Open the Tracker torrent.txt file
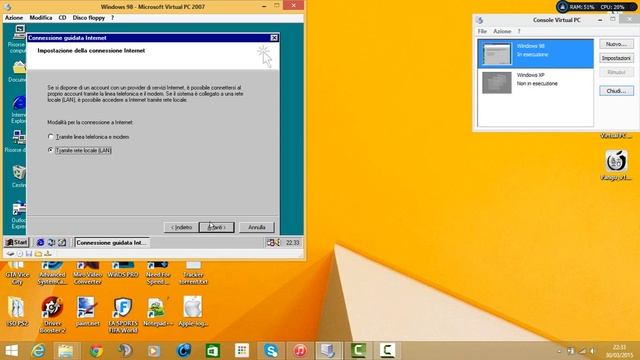The image size is (640, 360). pyautogui.click(x=193, y=273)
